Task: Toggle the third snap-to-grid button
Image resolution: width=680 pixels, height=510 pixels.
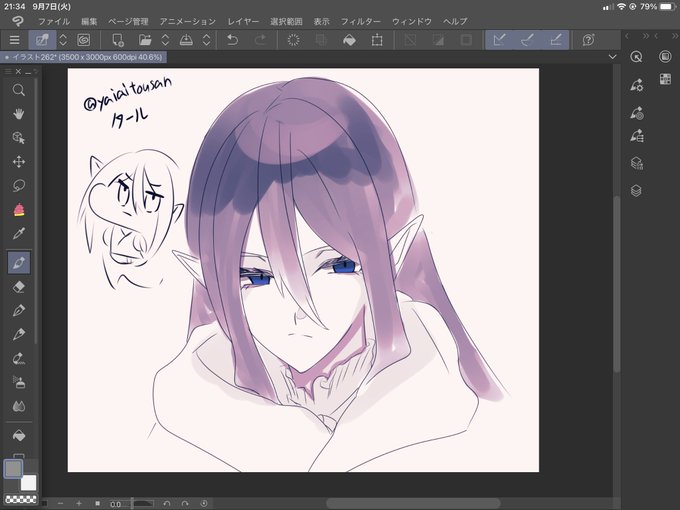Action: (556, 40)
